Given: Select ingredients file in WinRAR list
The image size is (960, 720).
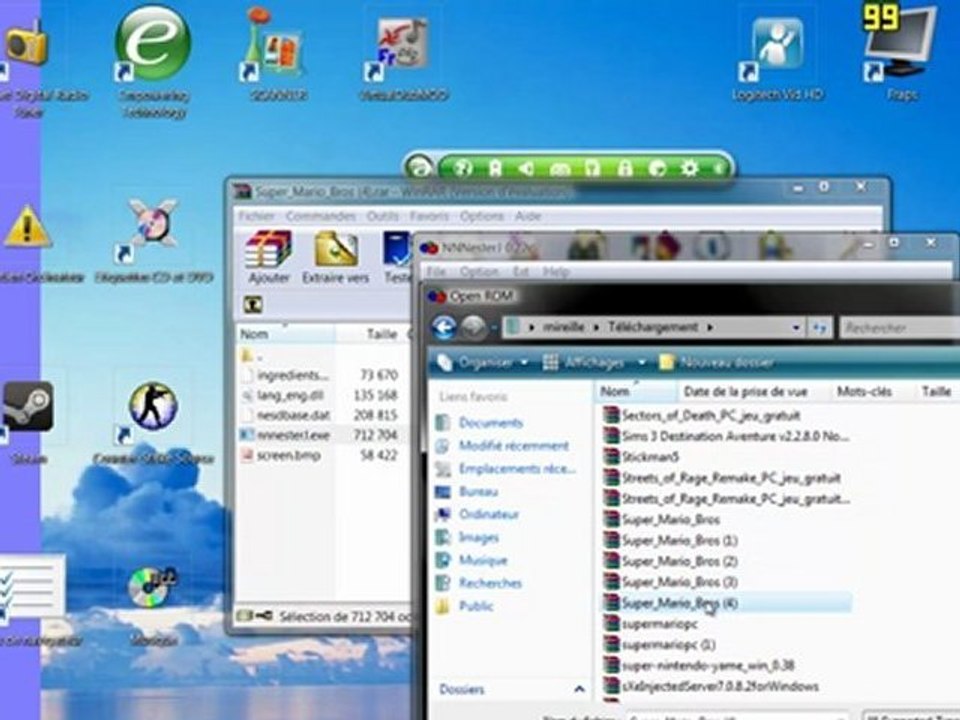Looking at the screenshot, I should (293, 375).
